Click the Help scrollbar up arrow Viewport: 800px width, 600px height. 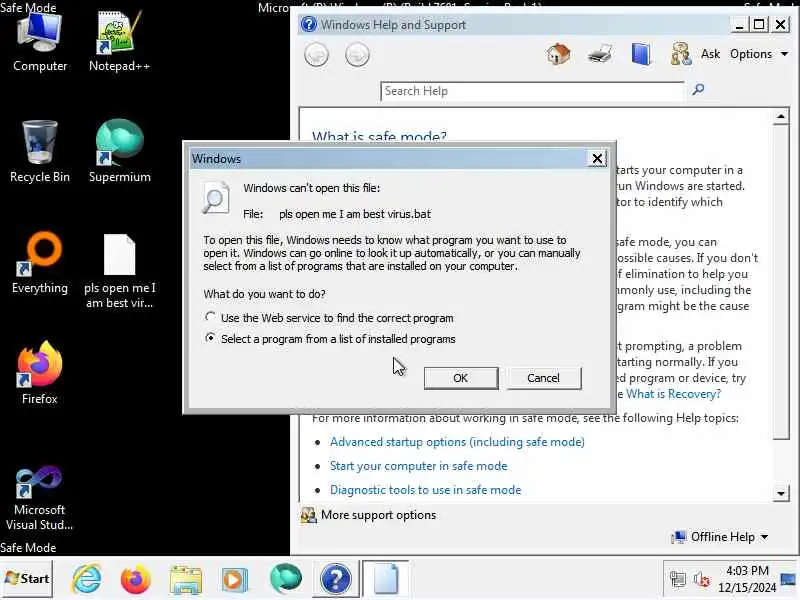pos(781,116)
